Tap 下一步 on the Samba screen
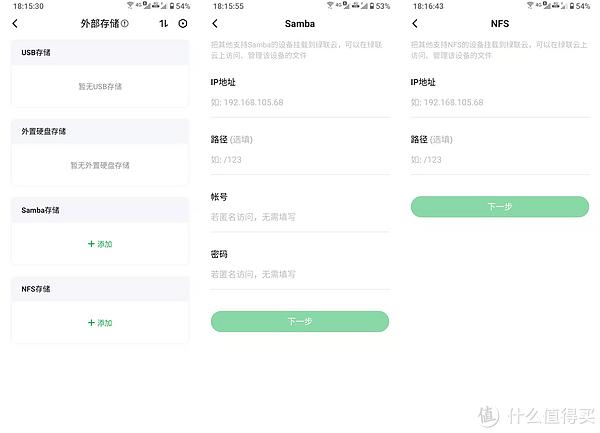600x433 pixels. click(300, 321)
